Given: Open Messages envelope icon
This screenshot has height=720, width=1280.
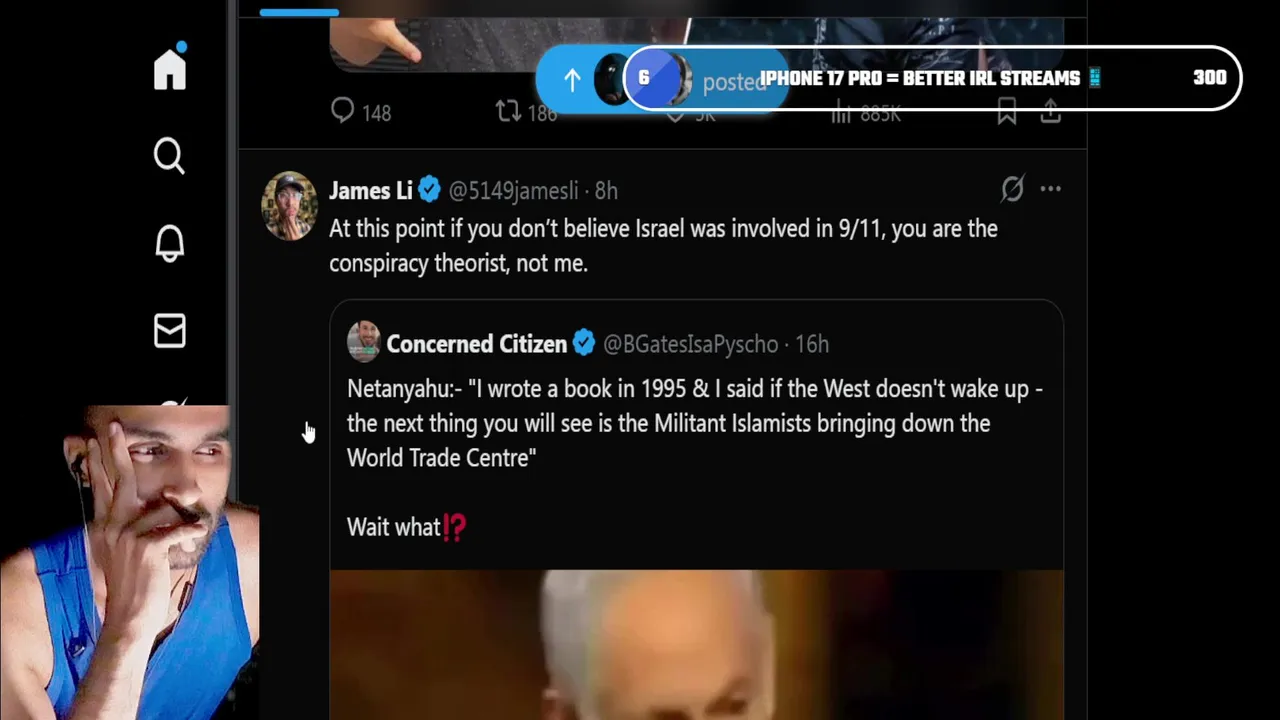Looking at the screenshot, I should [170, 331].
